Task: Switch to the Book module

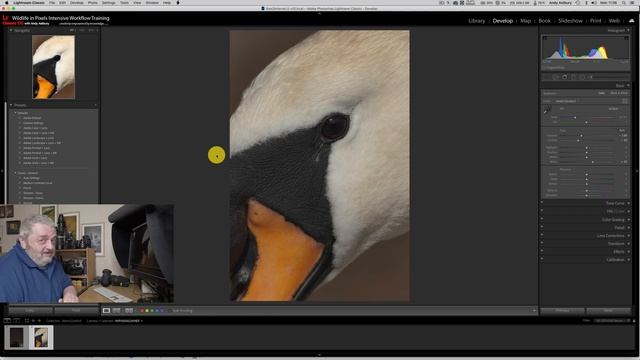Action: click(544, 21)
